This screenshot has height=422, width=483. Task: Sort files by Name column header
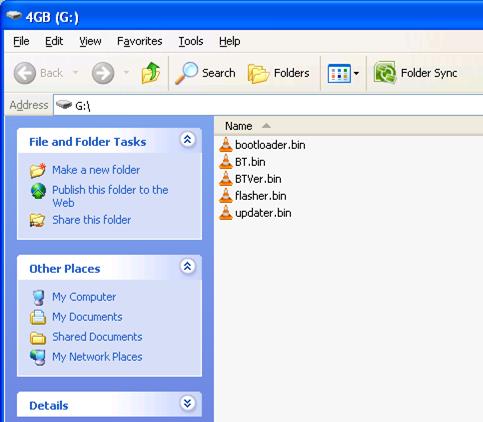click(x=239, y=126)
